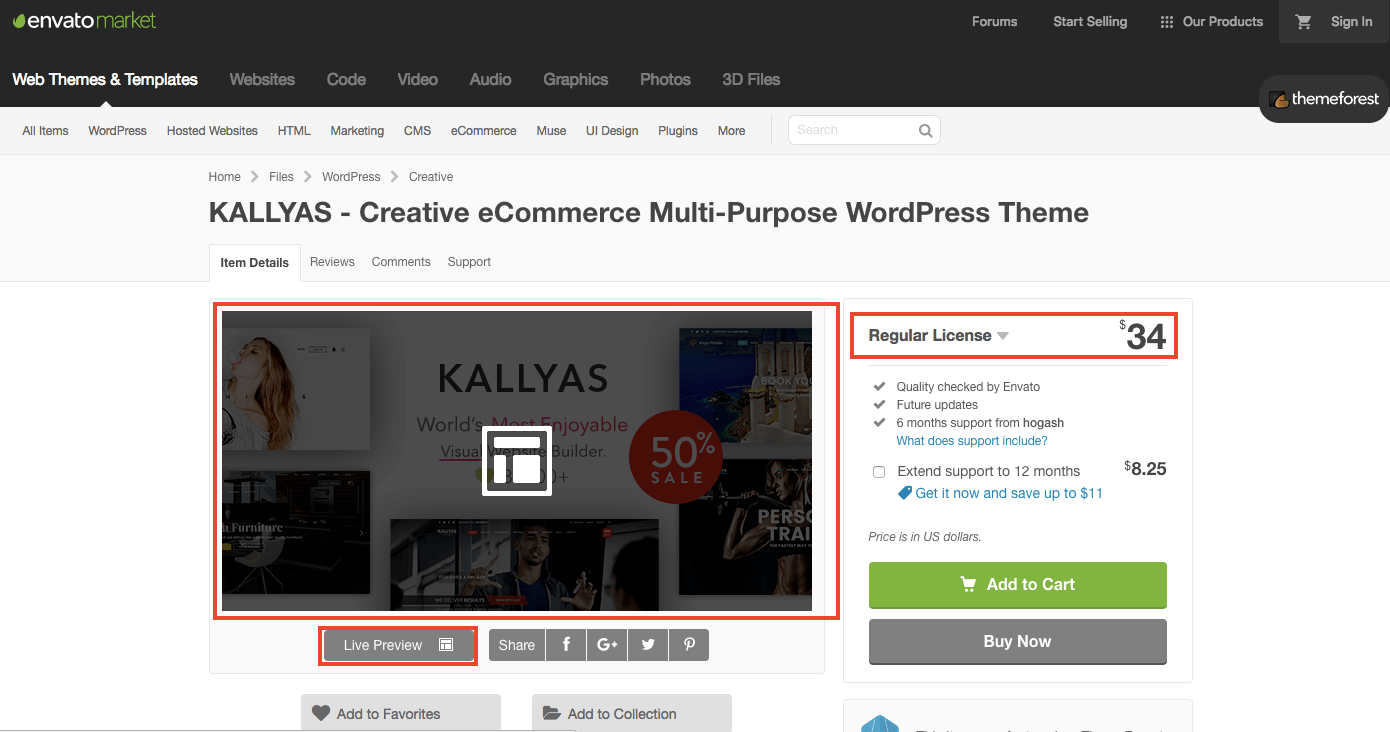Click hogash author name
The image size is (1390, 732).
click(1042, 423)
